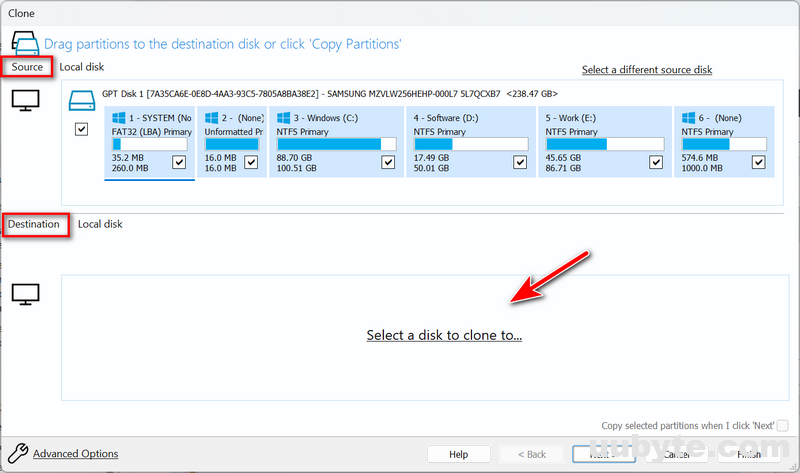Uncheck partition 4 Software (D:) checkbox

(x=520, y=162)
